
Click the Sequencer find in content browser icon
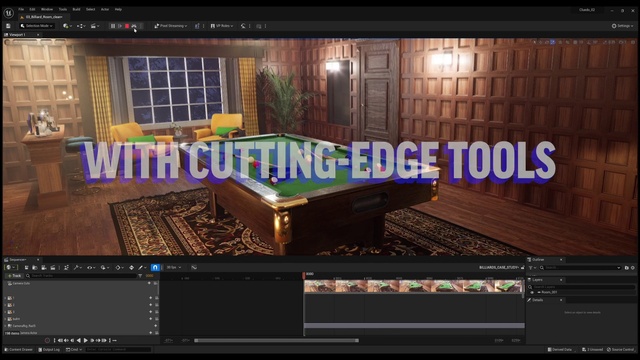(35, 267)
